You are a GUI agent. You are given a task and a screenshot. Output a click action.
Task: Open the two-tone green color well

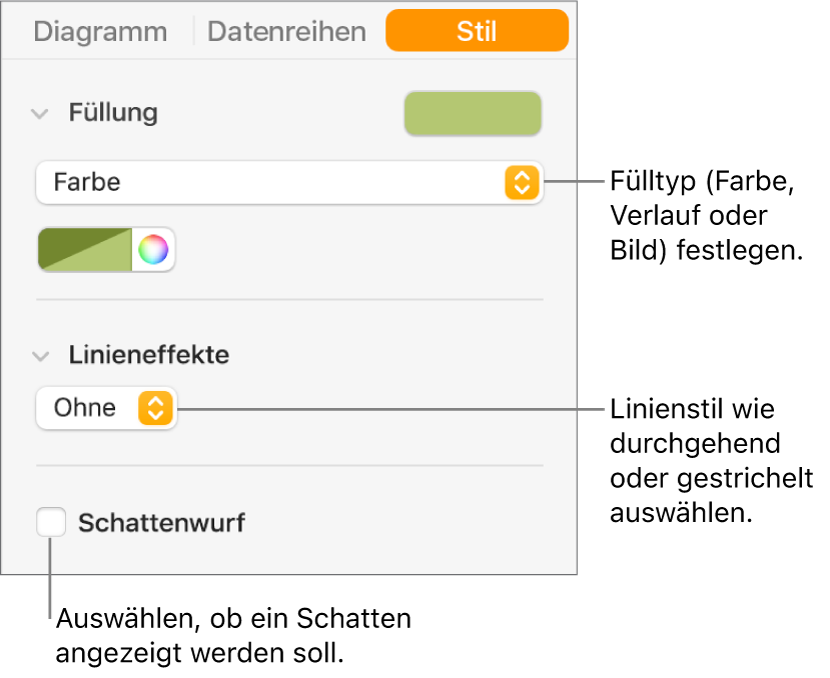[85, 250]
